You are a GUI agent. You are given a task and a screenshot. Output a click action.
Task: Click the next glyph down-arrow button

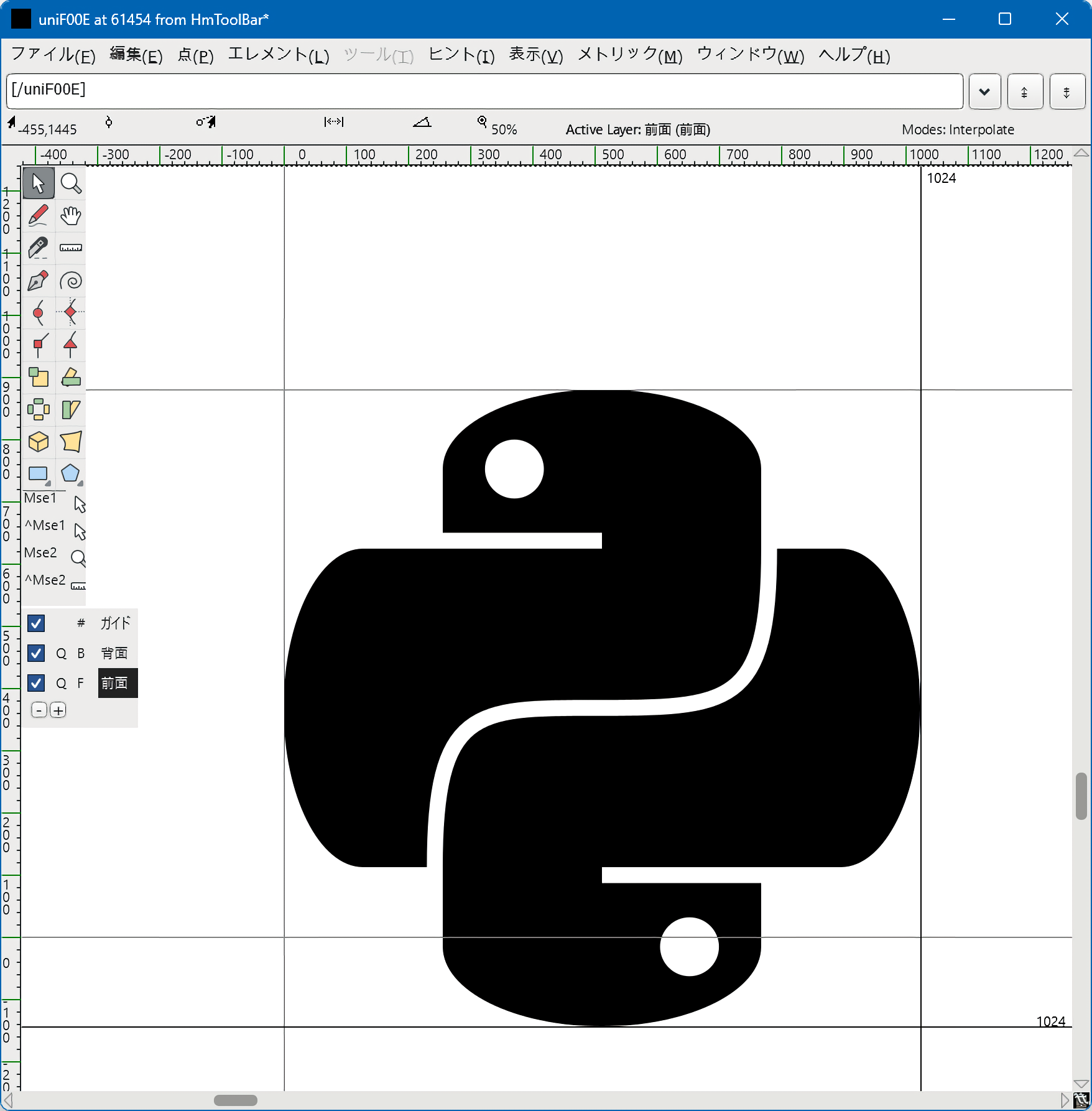pos(1067,91)
